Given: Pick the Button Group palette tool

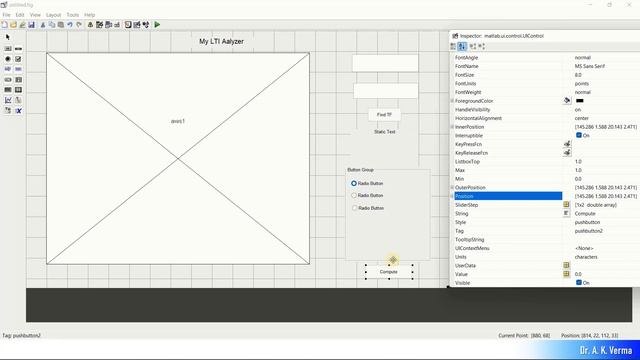Looking at the screenshot, I should pyautogui.click(x=8, y=111).
